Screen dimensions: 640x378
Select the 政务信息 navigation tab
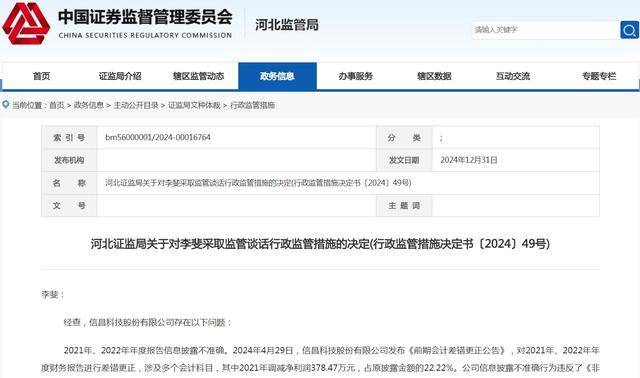[277, 76]
